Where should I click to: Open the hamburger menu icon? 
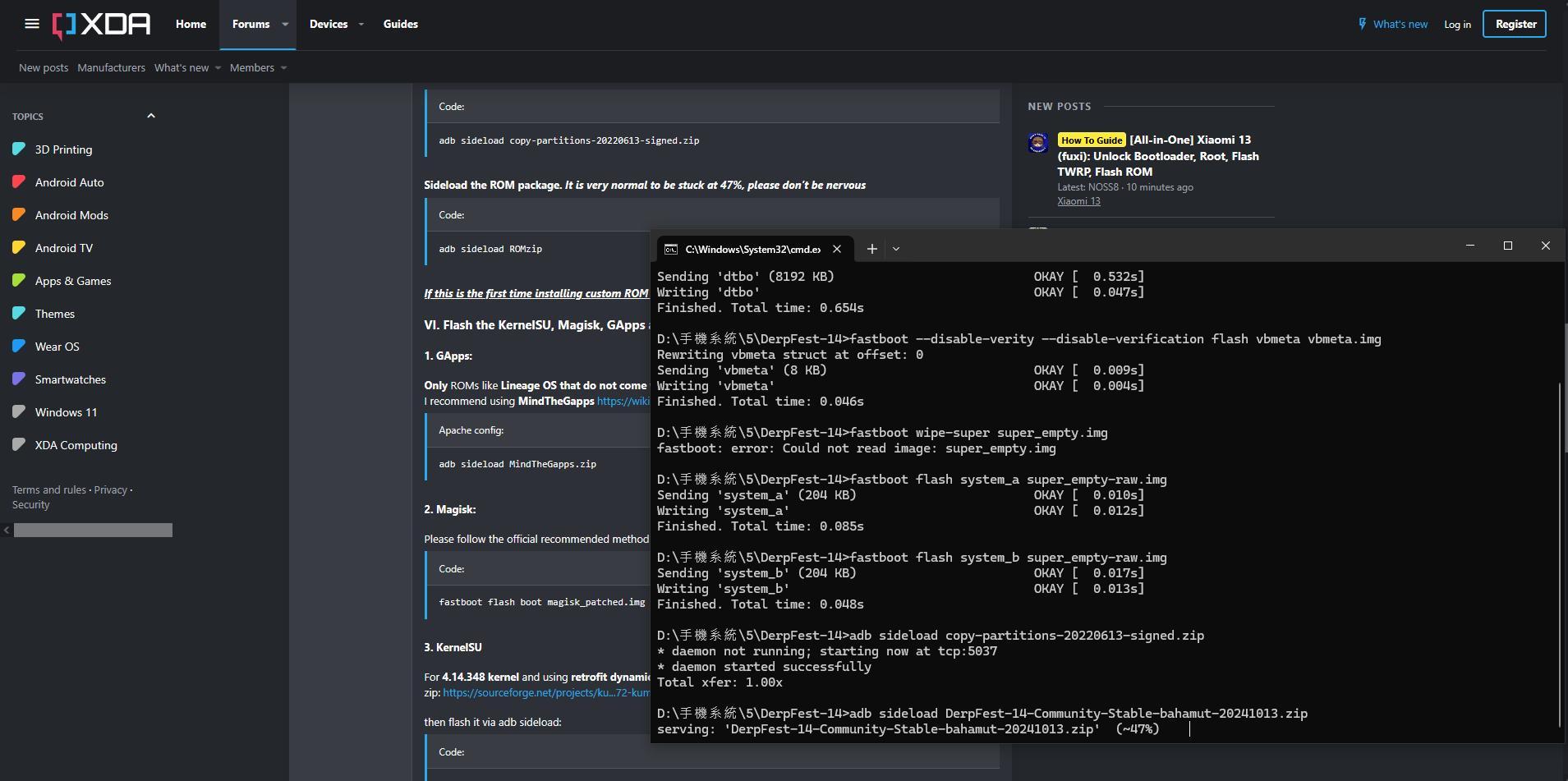(x=32, y=24)
